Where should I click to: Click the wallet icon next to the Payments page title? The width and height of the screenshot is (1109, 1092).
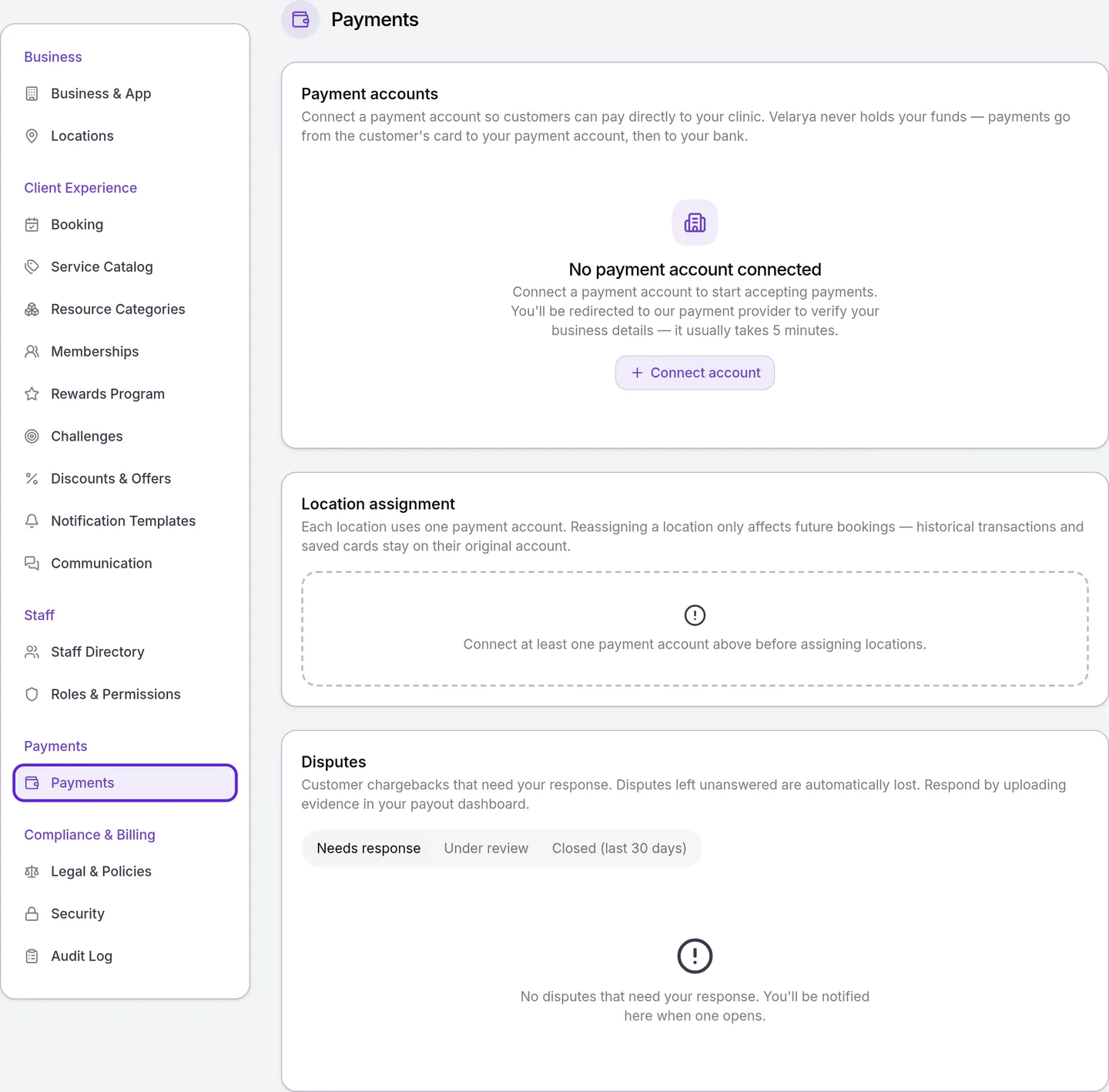300,20
